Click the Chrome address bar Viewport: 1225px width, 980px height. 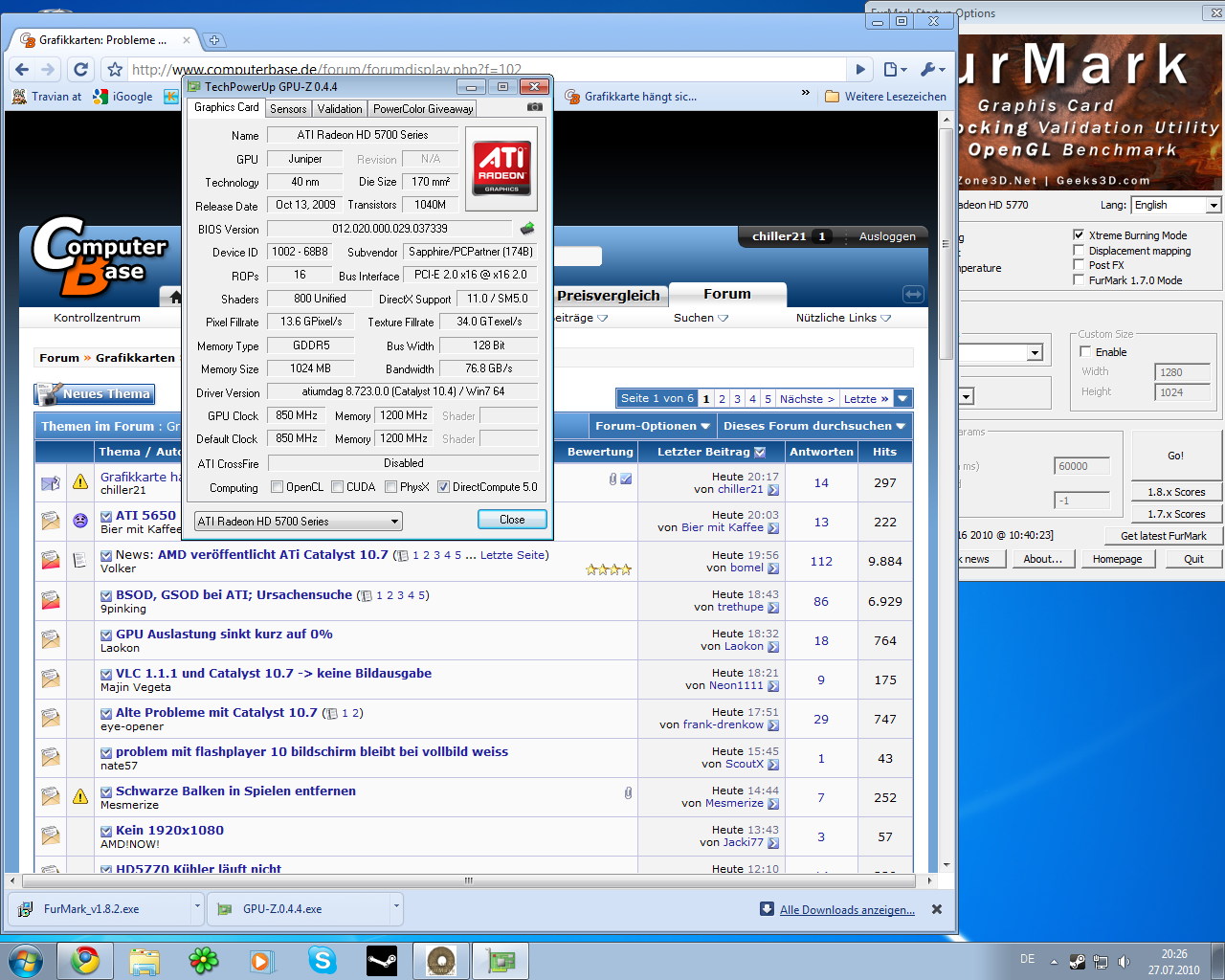click(x=488, y=69)
